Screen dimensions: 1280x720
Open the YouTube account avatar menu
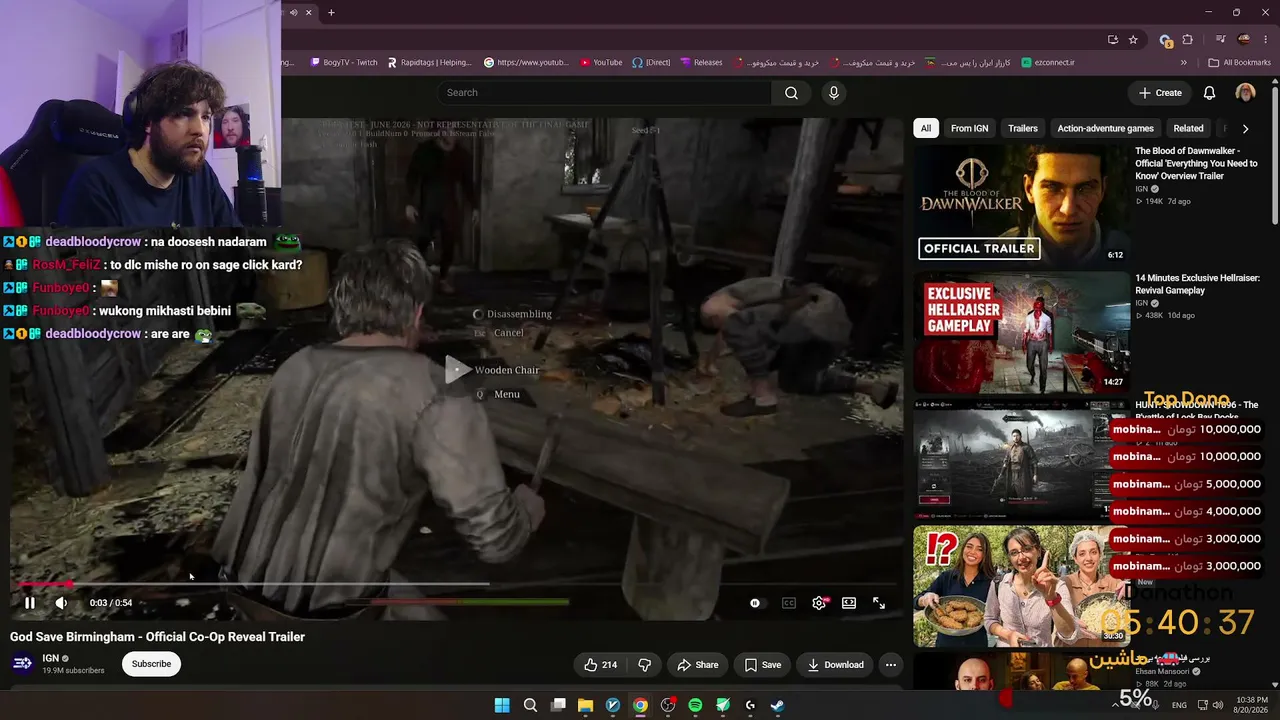coord(1245,93)
